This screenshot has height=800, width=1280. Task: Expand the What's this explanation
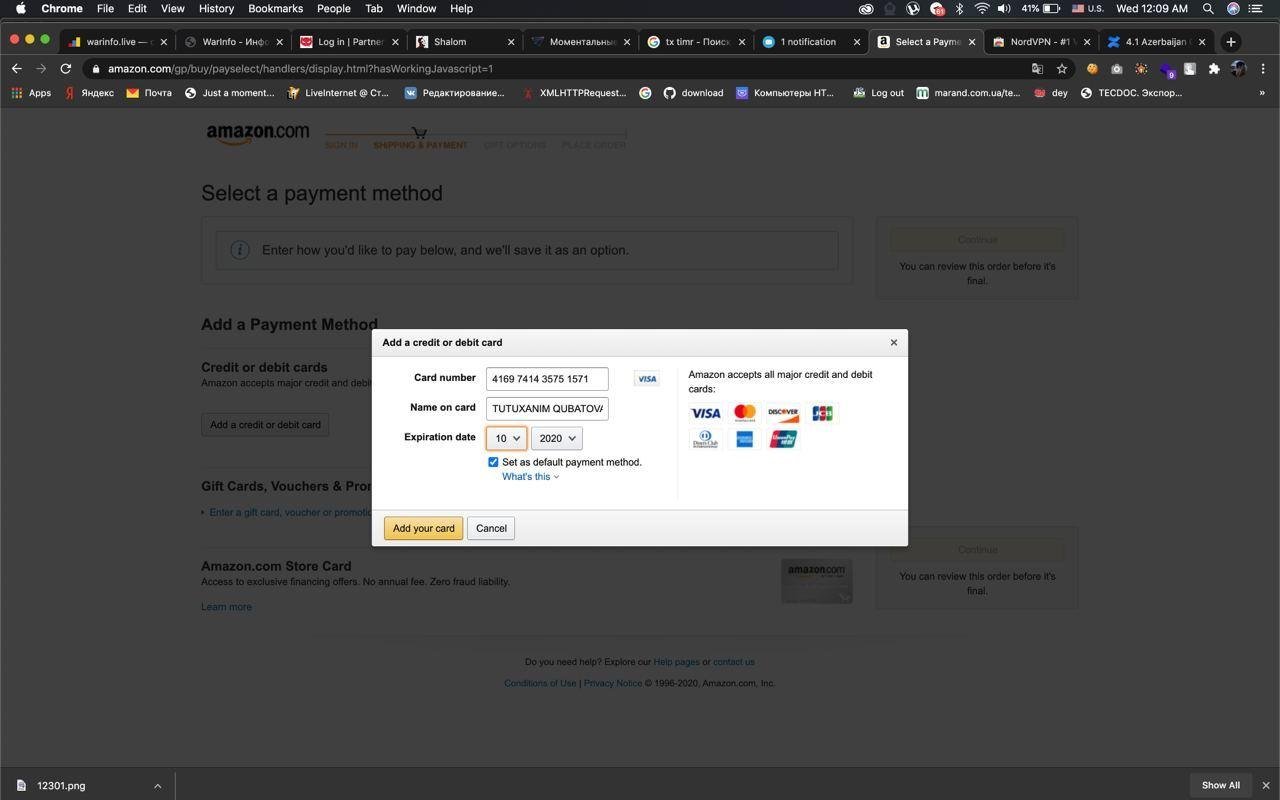[x=530, y=476]
